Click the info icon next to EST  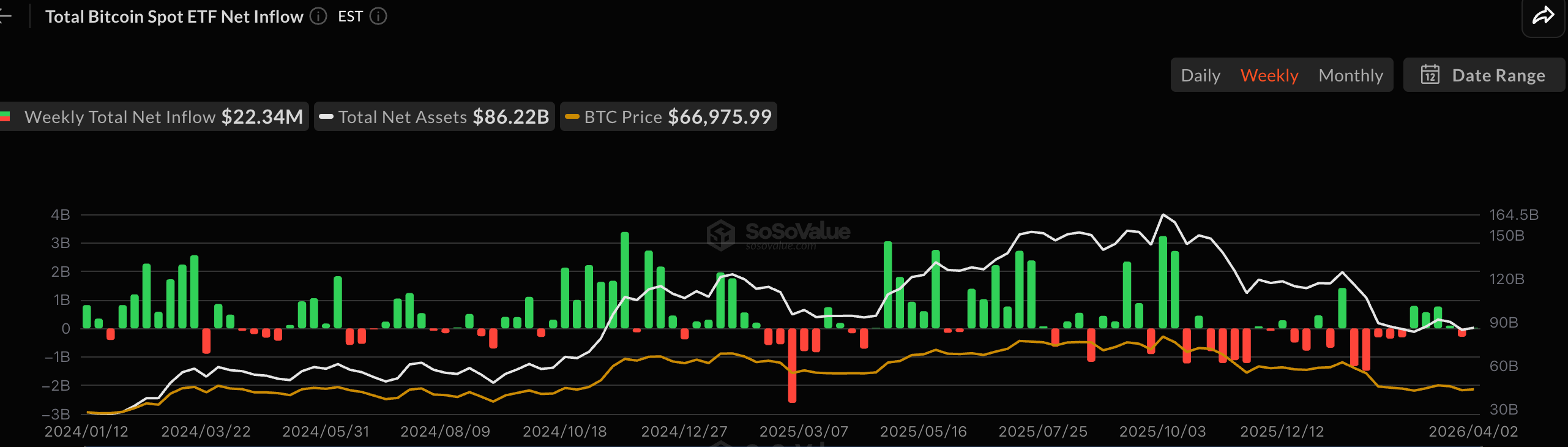tap(379, 17)
